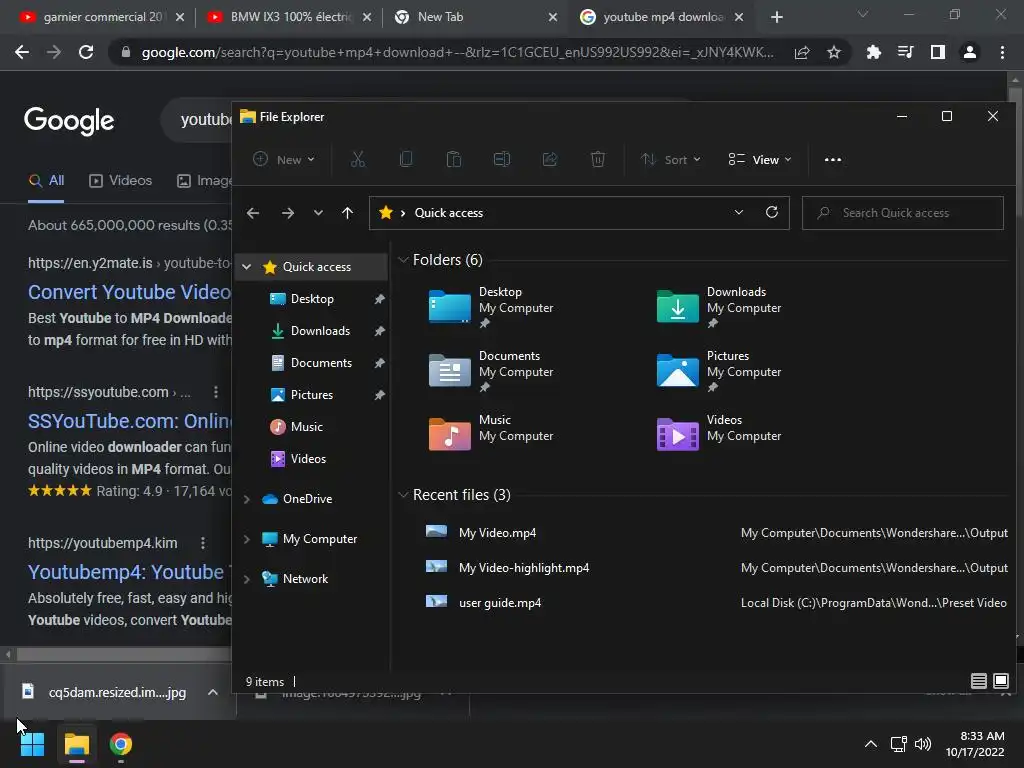Click the Chrome taskbar icon
Screen dimensions: 1024x768
coord(121,744)
